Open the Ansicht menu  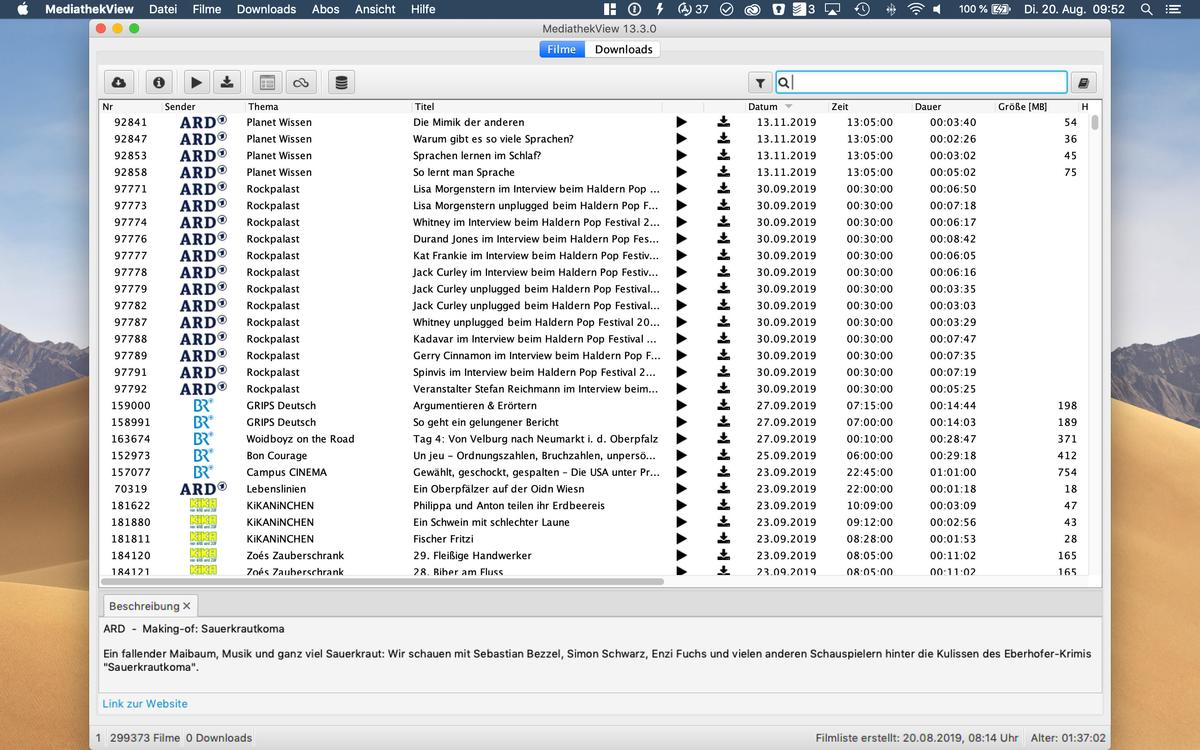375,9
